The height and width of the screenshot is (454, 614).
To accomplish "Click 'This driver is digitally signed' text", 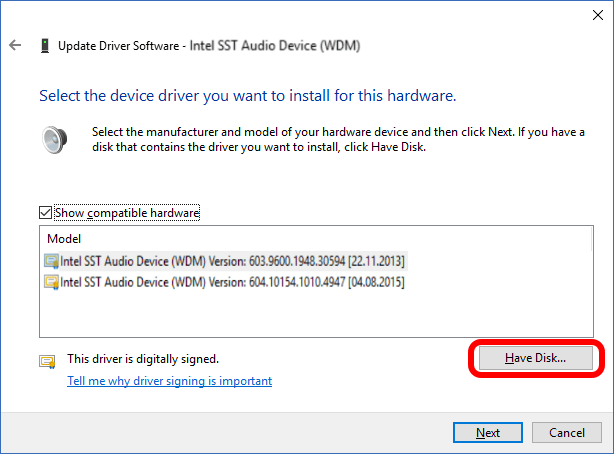I will 142,358.
